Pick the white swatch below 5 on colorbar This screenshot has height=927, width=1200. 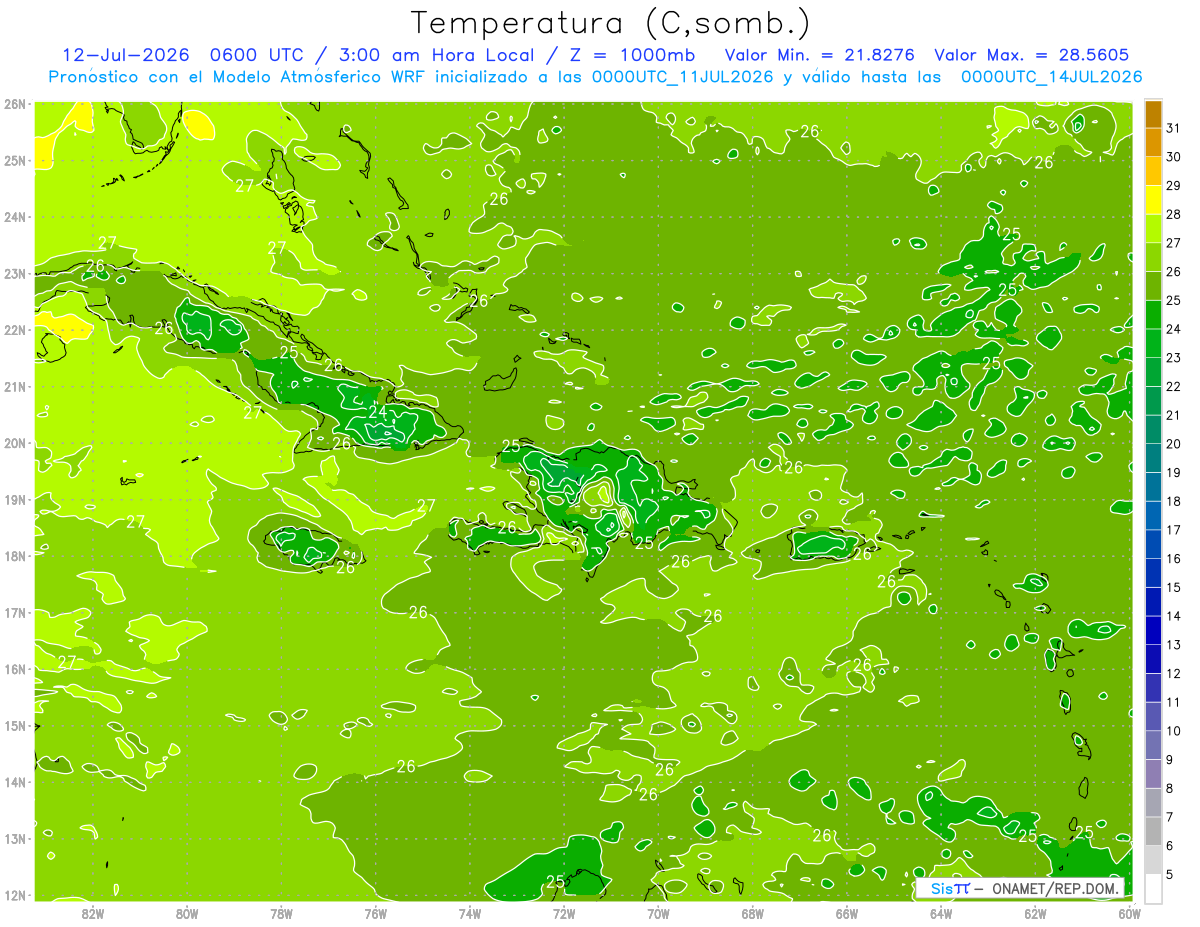[x=1153, y=888]
